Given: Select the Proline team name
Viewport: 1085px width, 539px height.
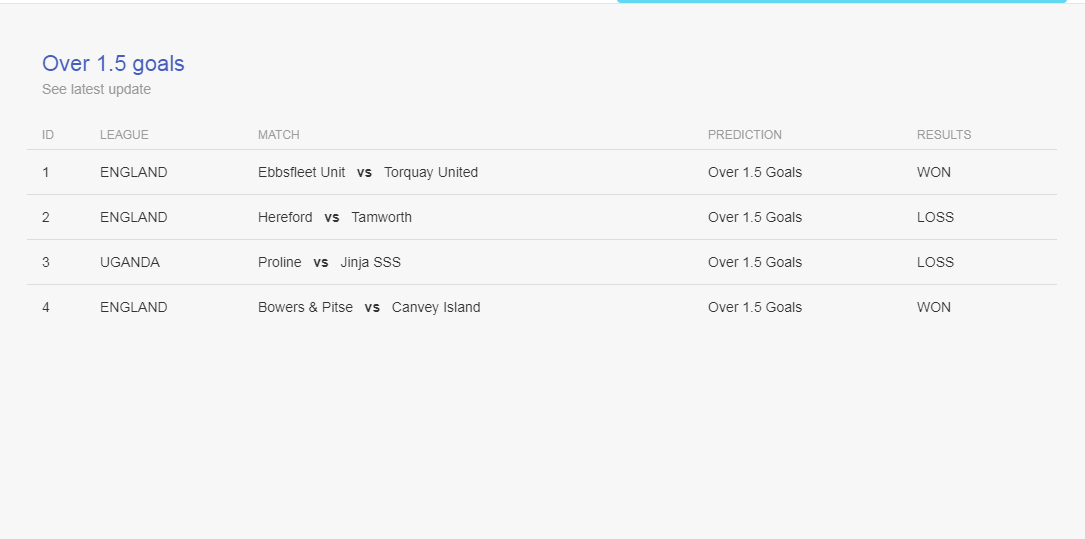Looking at the screenshot, I should (x=279, y=262).
